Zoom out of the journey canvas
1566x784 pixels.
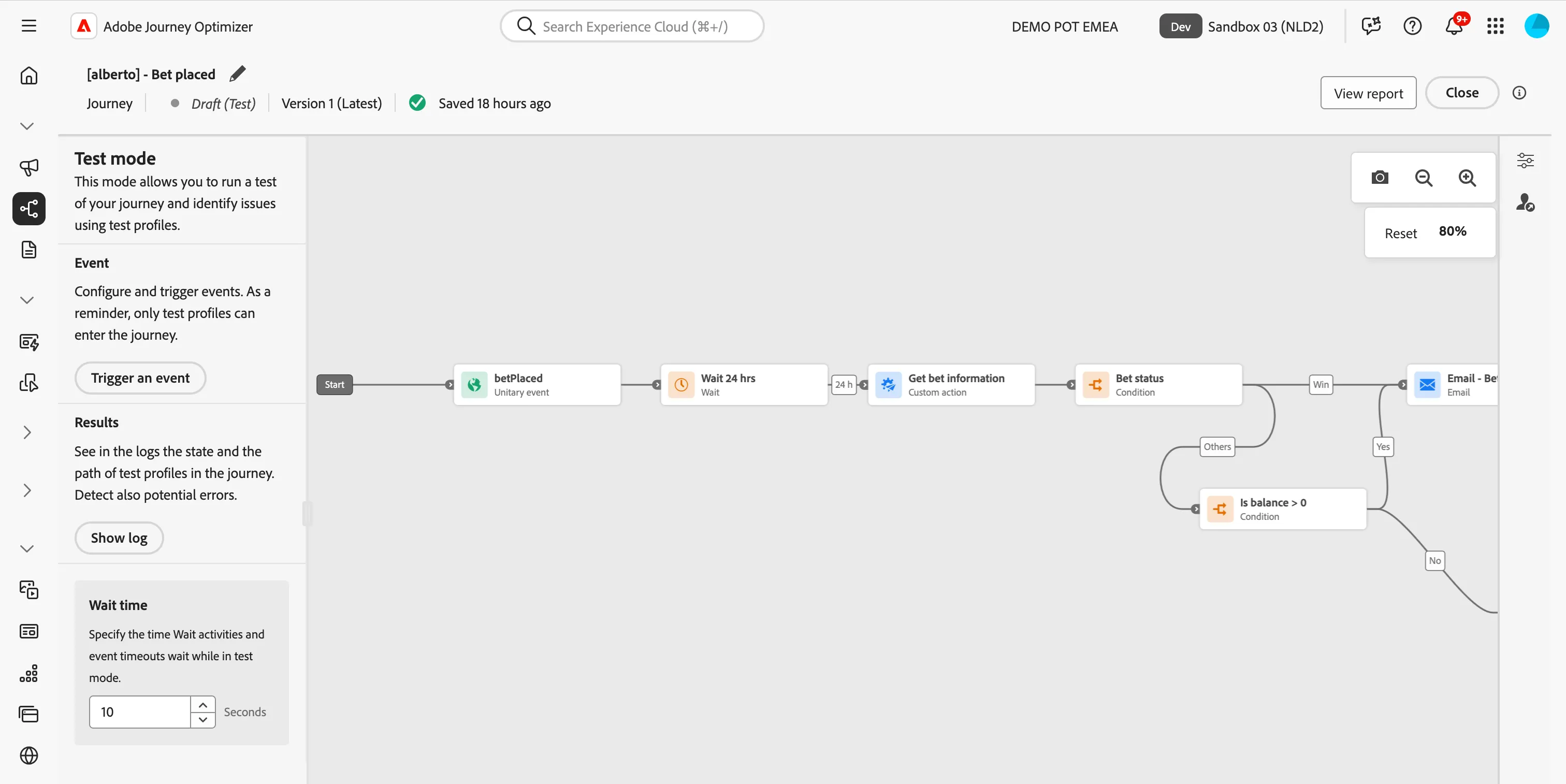(x=1424, y=178)
